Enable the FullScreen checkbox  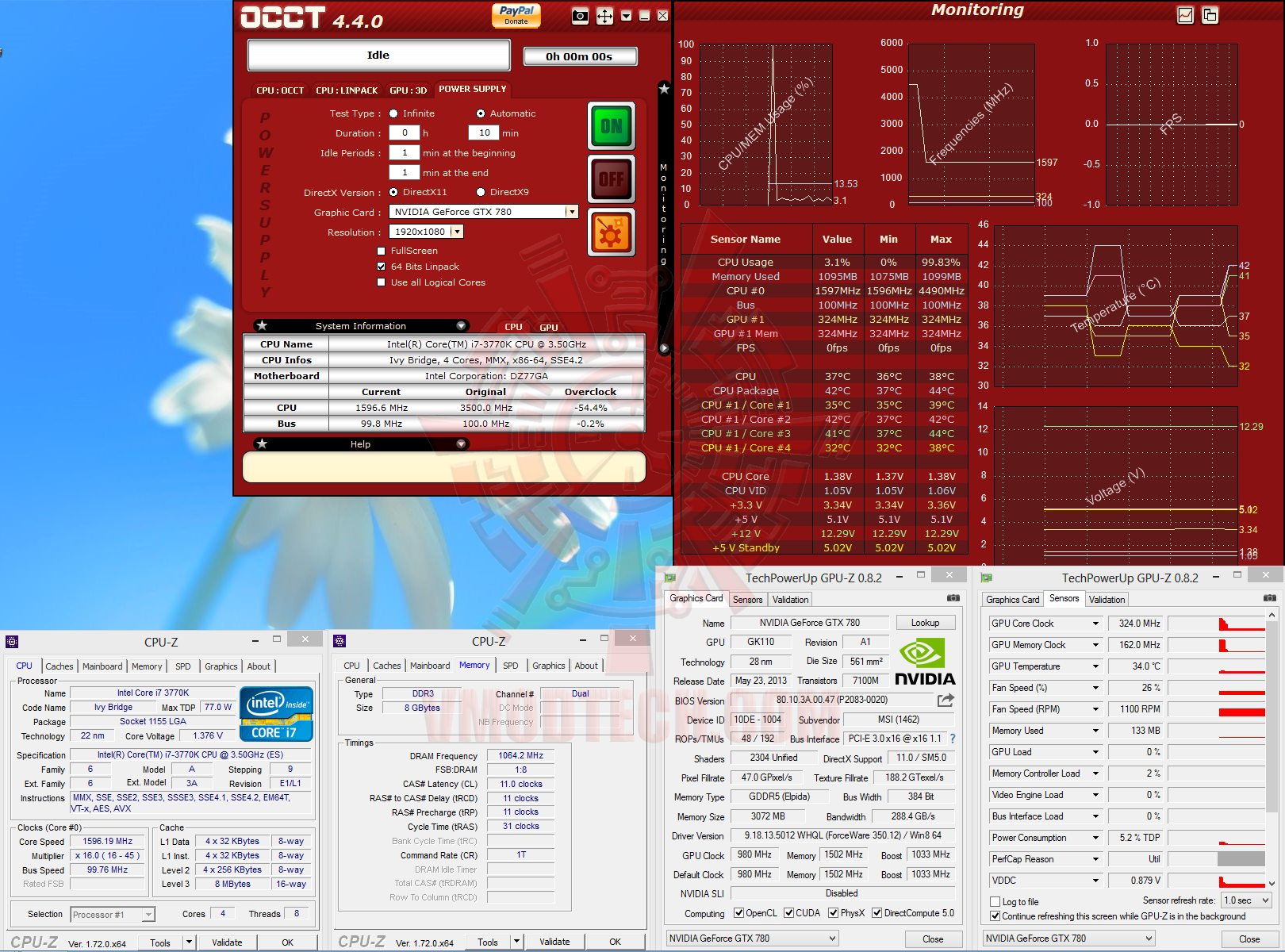382,251
